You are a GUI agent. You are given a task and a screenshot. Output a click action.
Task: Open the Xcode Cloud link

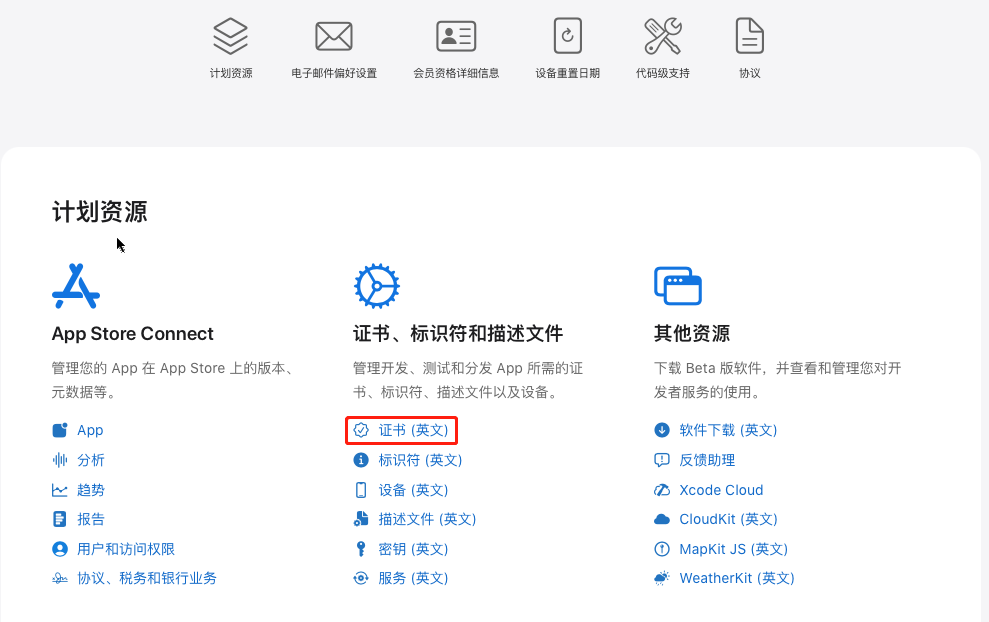tap(721, 490)
